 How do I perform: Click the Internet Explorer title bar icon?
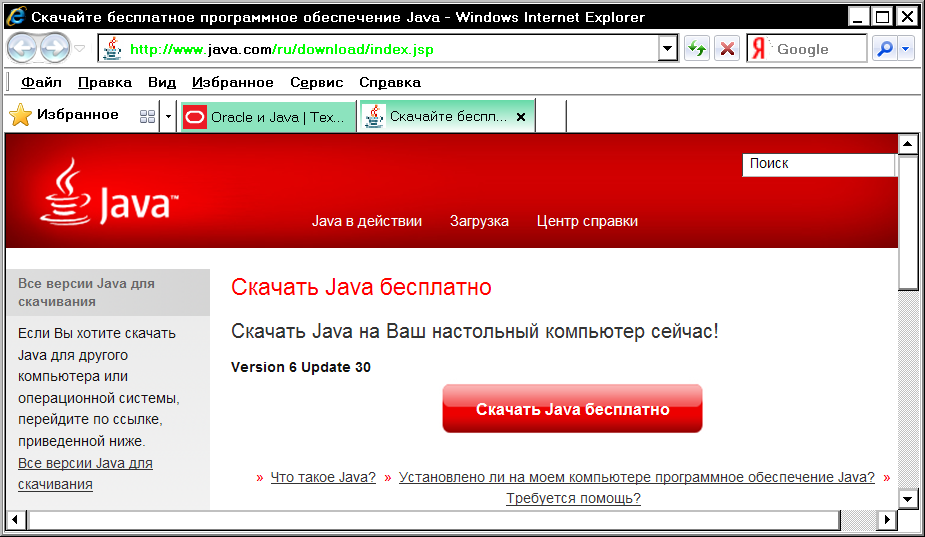(x=16, y=16)
